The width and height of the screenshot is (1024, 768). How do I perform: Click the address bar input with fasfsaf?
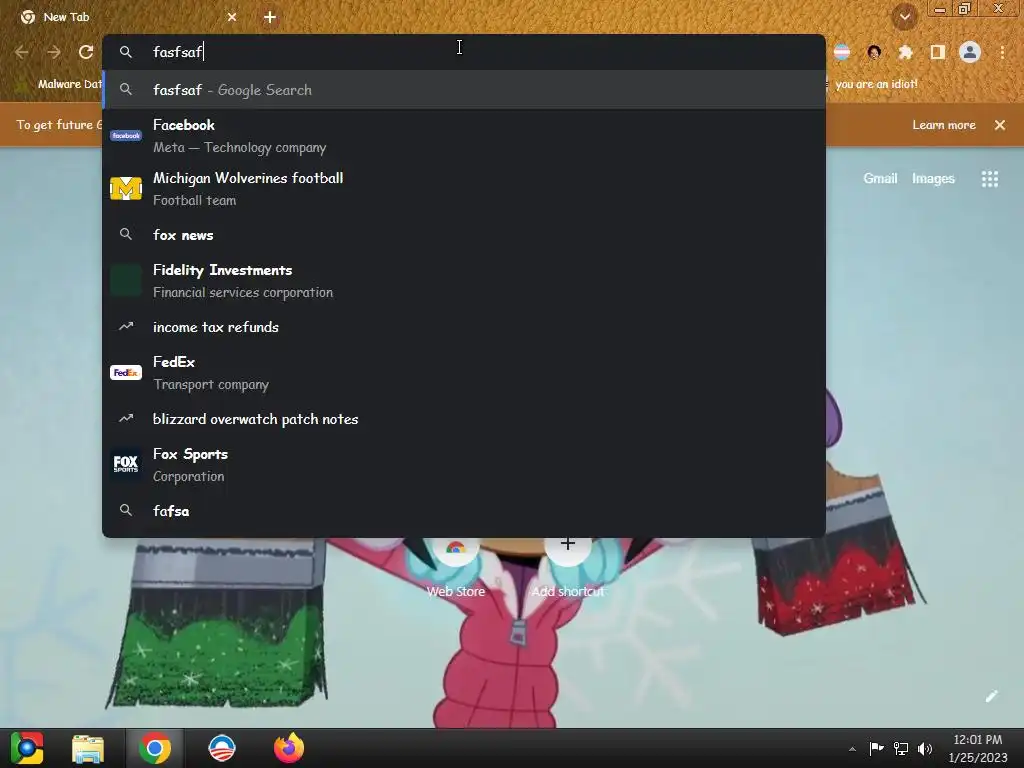(464, 52)
